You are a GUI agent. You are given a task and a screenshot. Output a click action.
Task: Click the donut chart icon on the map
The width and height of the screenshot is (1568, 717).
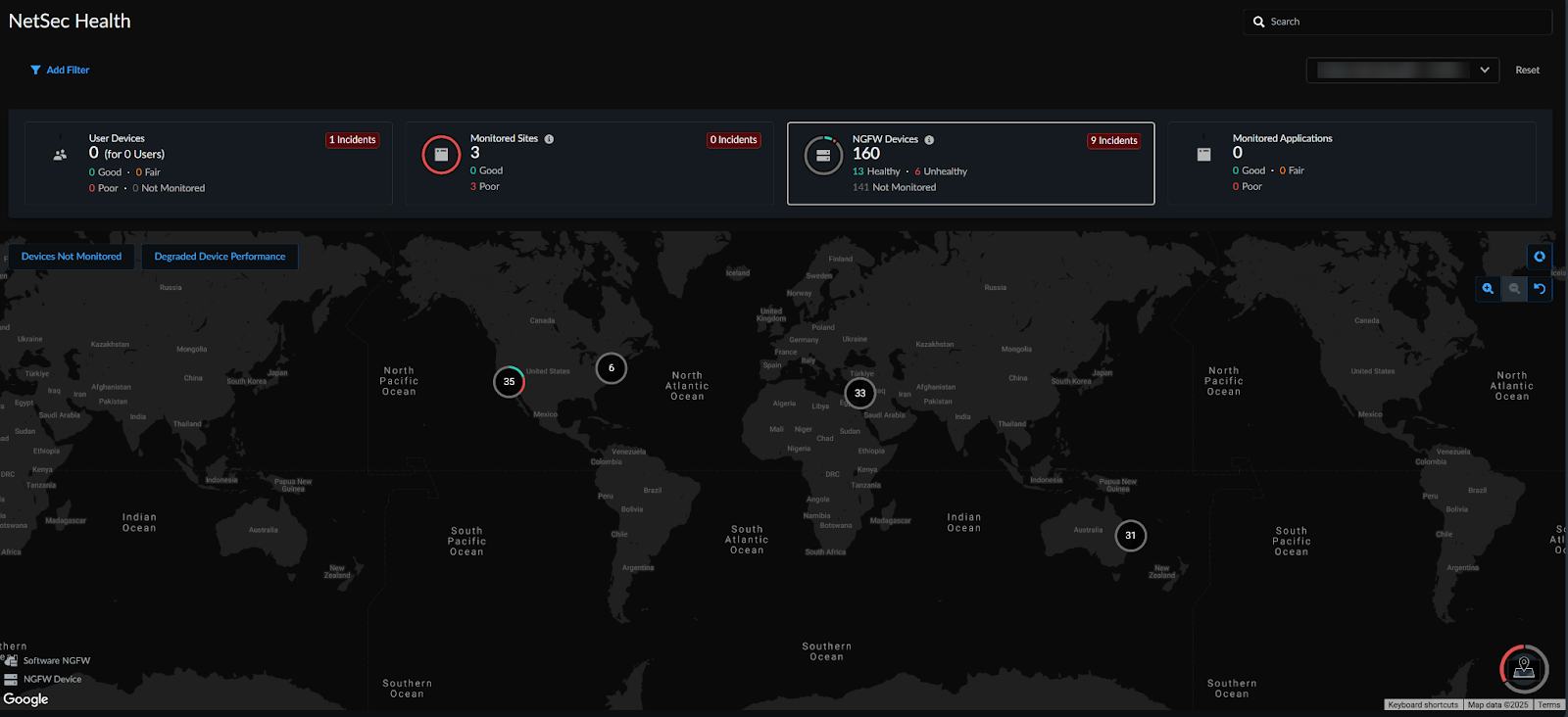1540,257
